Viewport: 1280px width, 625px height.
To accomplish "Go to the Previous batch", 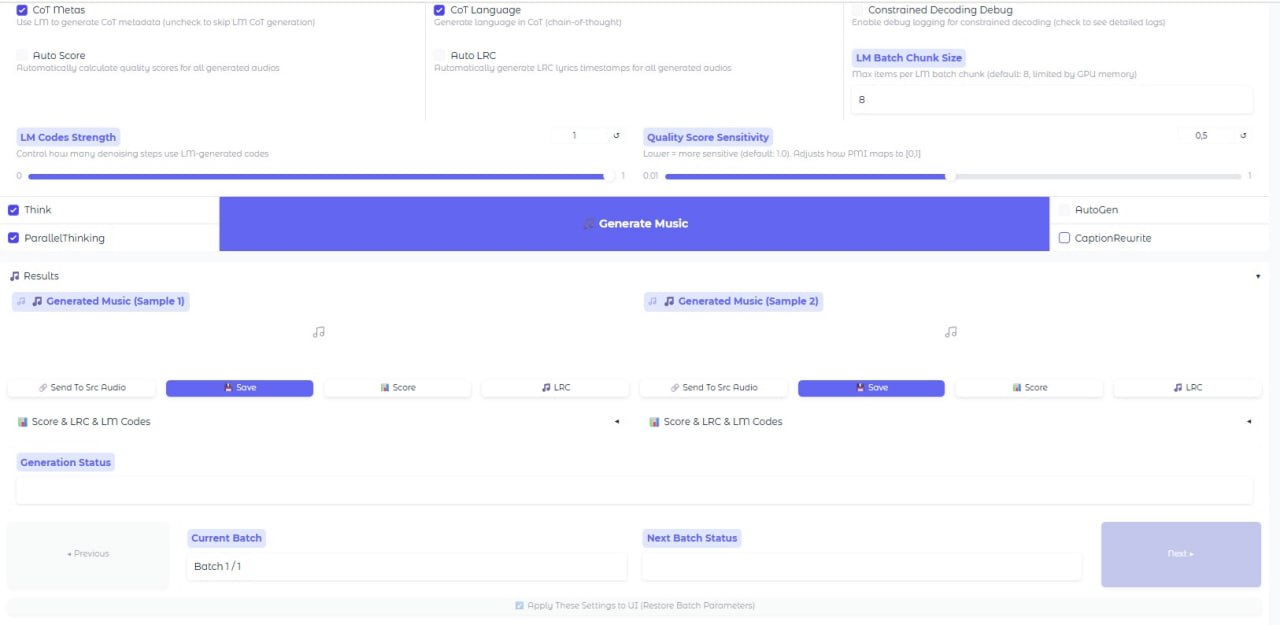I will [88, 554].
